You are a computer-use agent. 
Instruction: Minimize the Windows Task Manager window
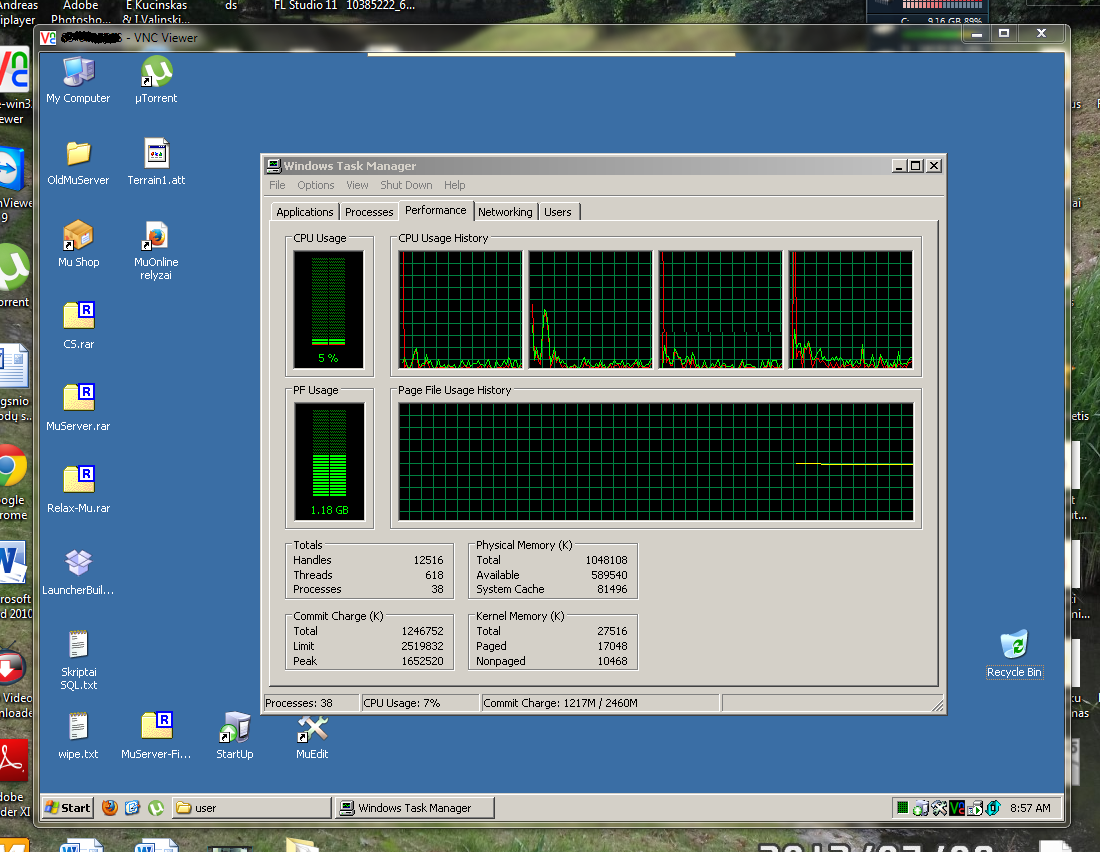[899, 166]
